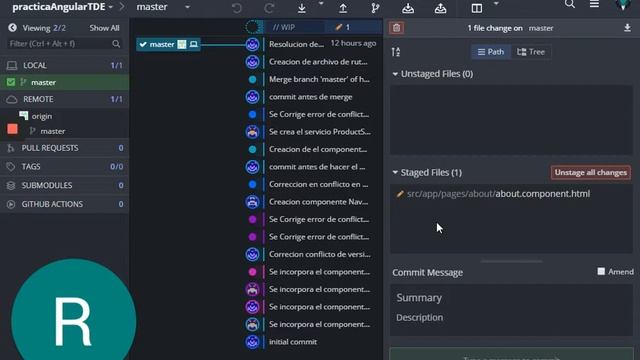Image resolution: width=640 pixels, height=360 pixels.
Task: Select commit 'Se crea el servicio ProductS...'
Action: [x=320, y=132]
